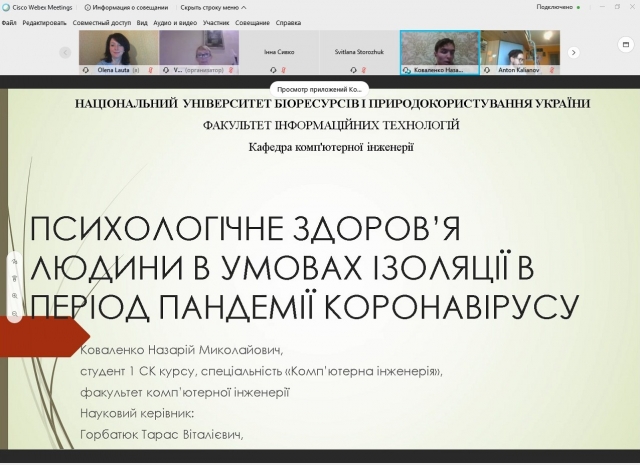The width and height of the screenshot is (640, 465).
Task: Open the Аудио и видео menu
Action: (175, 23)
